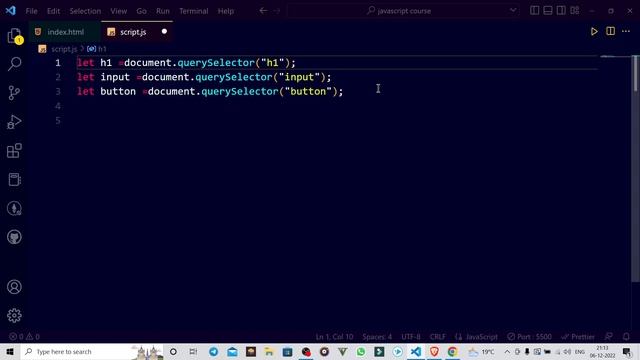Click line number 5 in the gutter

[58, 120]
